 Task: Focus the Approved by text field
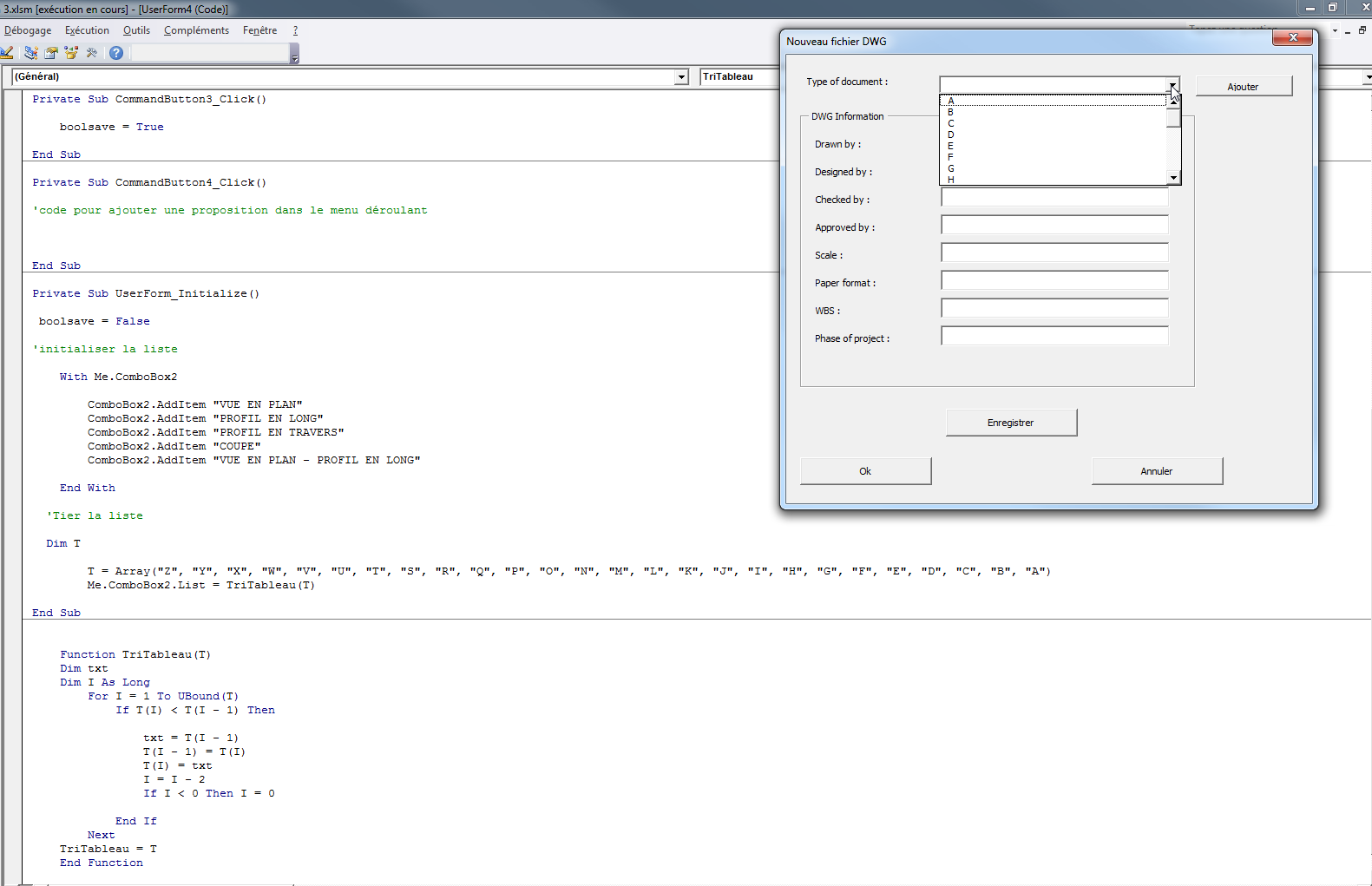[x=1054, y=226]
